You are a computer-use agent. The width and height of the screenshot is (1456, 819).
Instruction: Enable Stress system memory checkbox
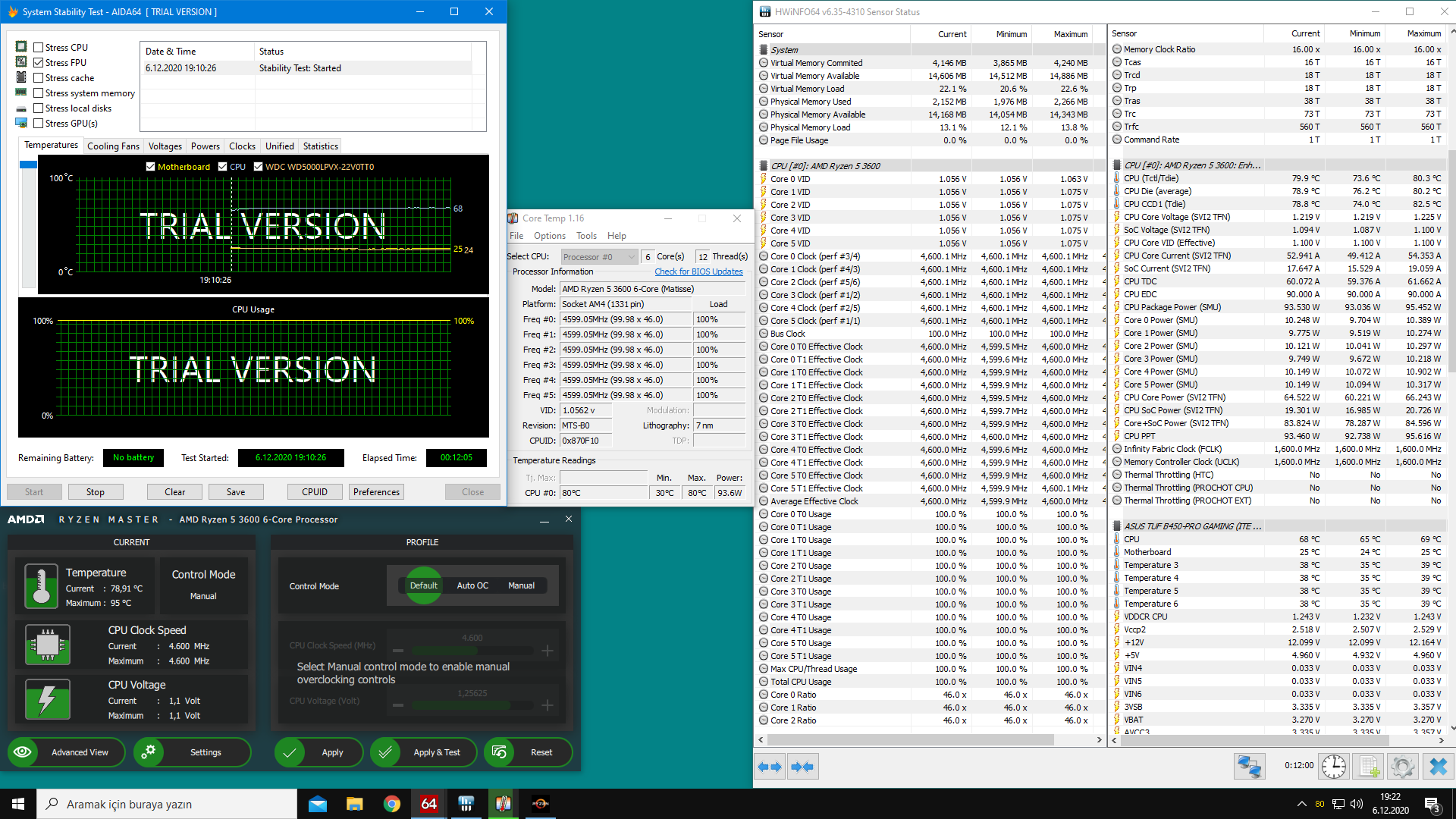39,93
